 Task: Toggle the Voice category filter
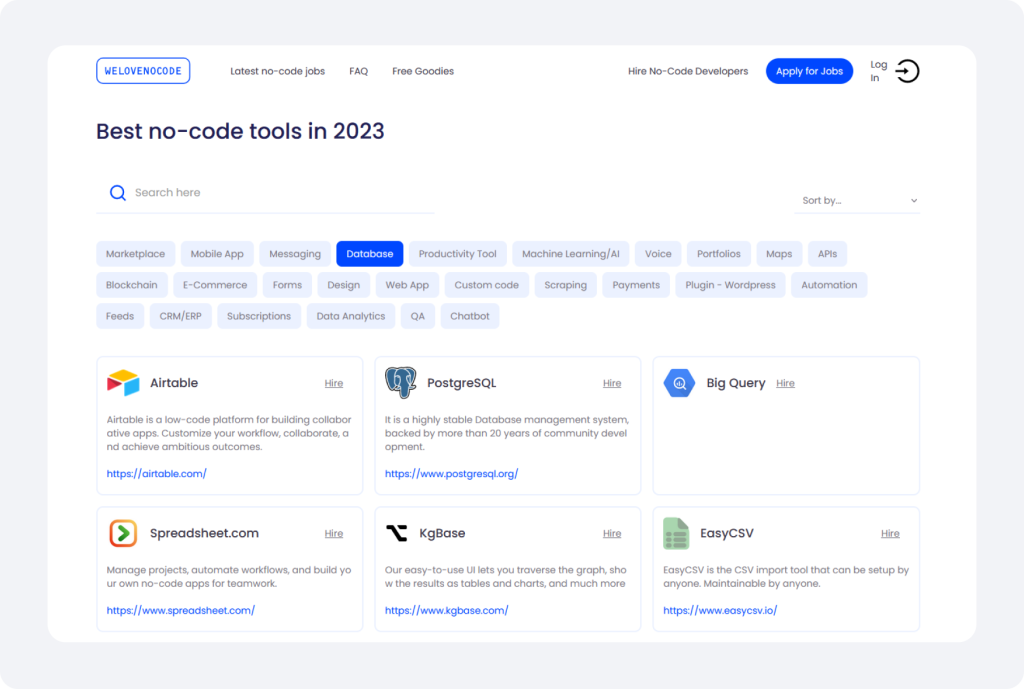coord(658,254)
